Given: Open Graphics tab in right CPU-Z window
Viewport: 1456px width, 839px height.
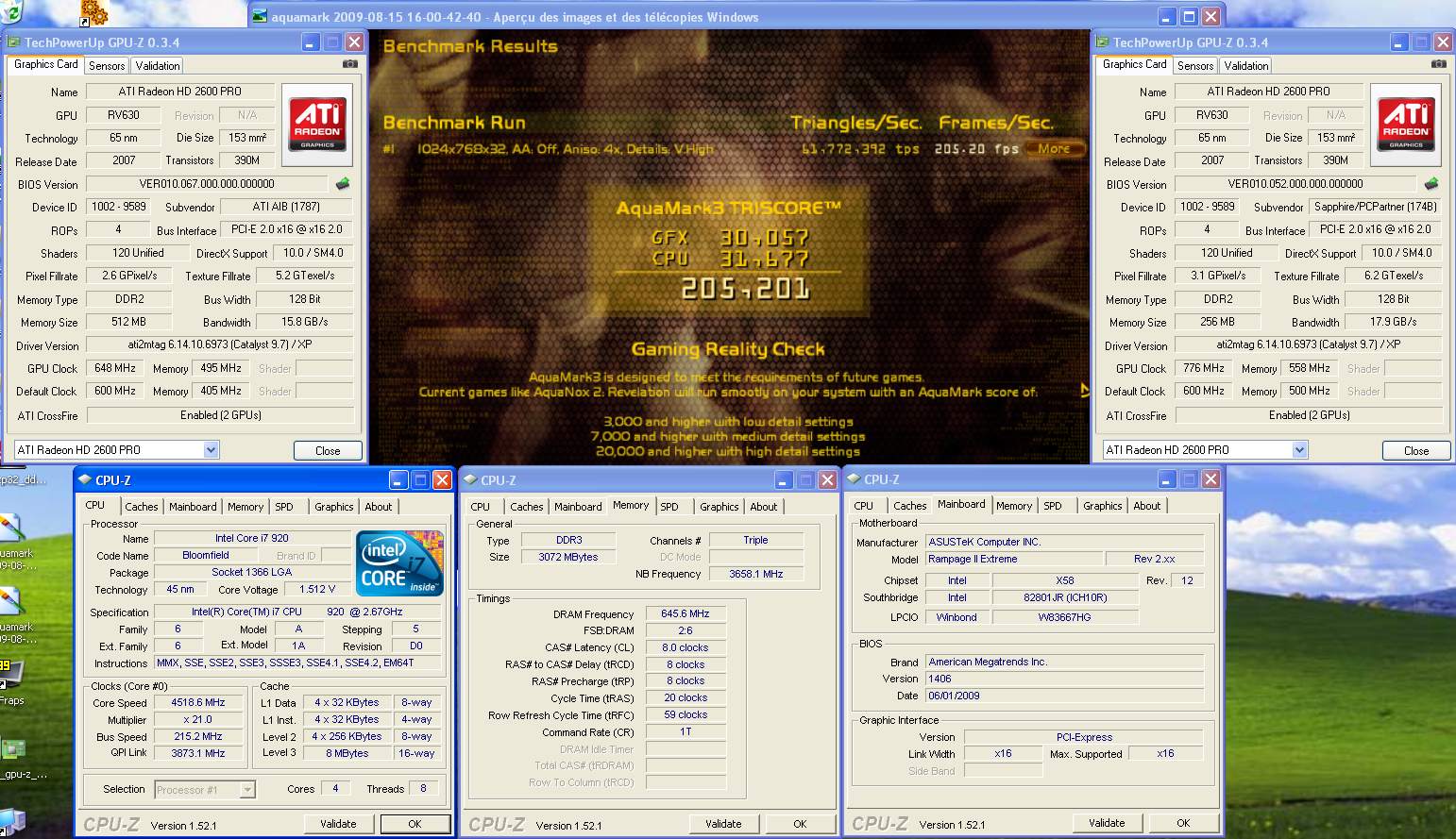Looking at the screenshot, I should [1103, 506].
